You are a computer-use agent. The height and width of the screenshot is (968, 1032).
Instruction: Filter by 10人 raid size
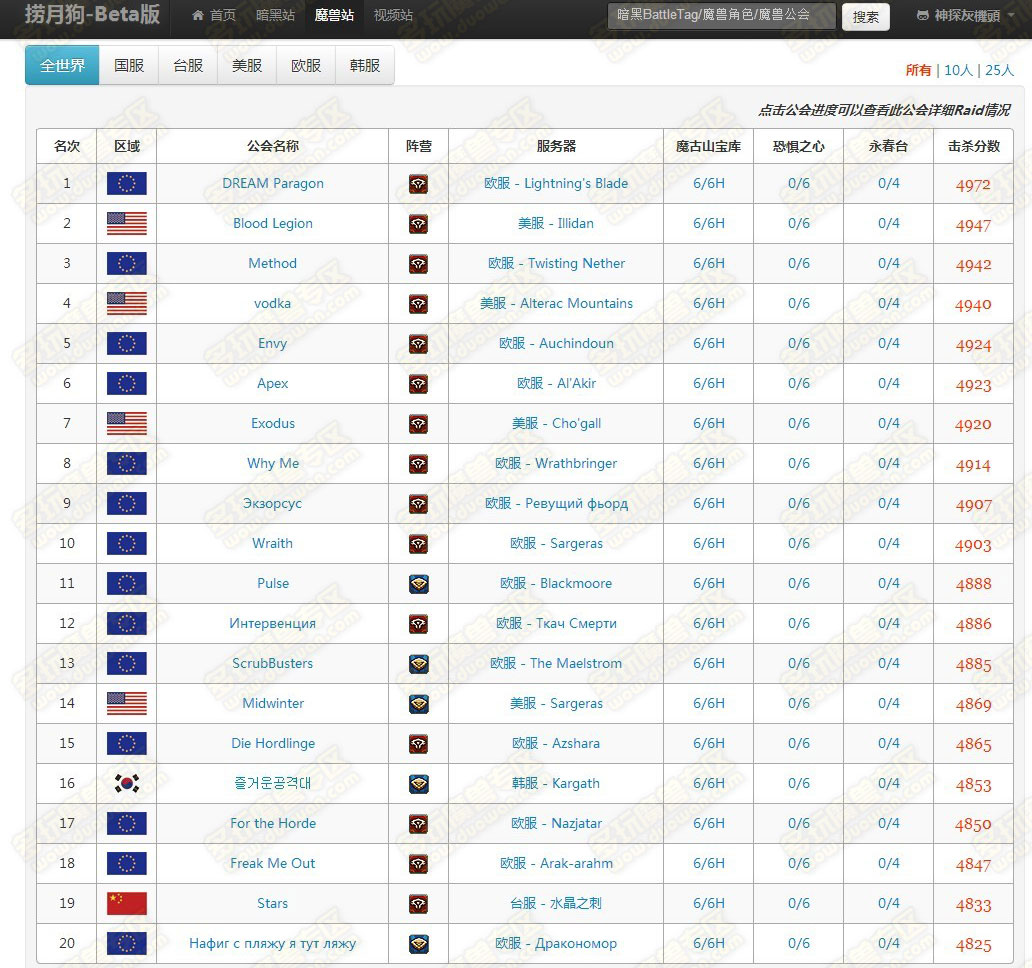point(958,70)
